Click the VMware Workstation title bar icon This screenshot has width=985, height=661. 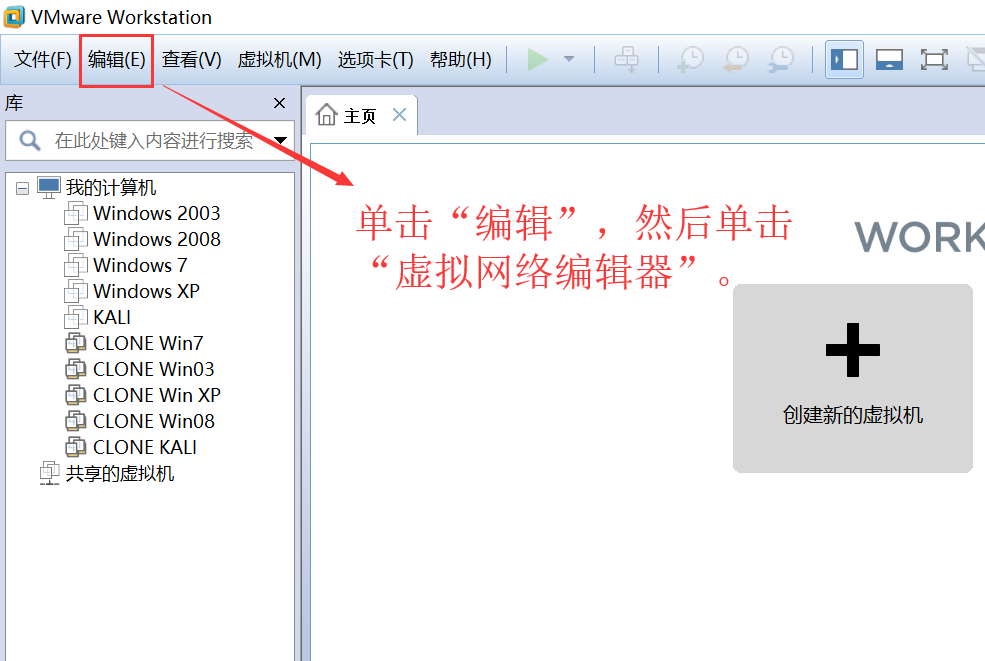click(14, 17)
